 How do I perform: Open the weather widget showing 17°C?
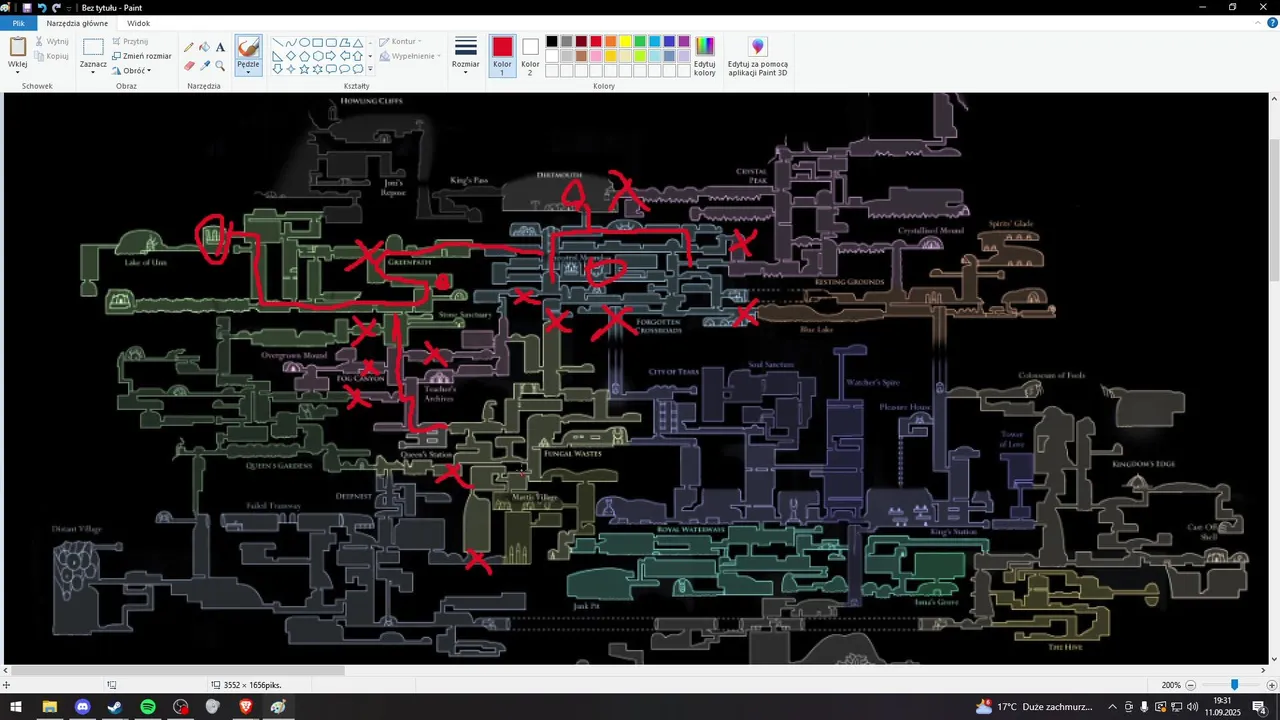(x=1035, y=707)
